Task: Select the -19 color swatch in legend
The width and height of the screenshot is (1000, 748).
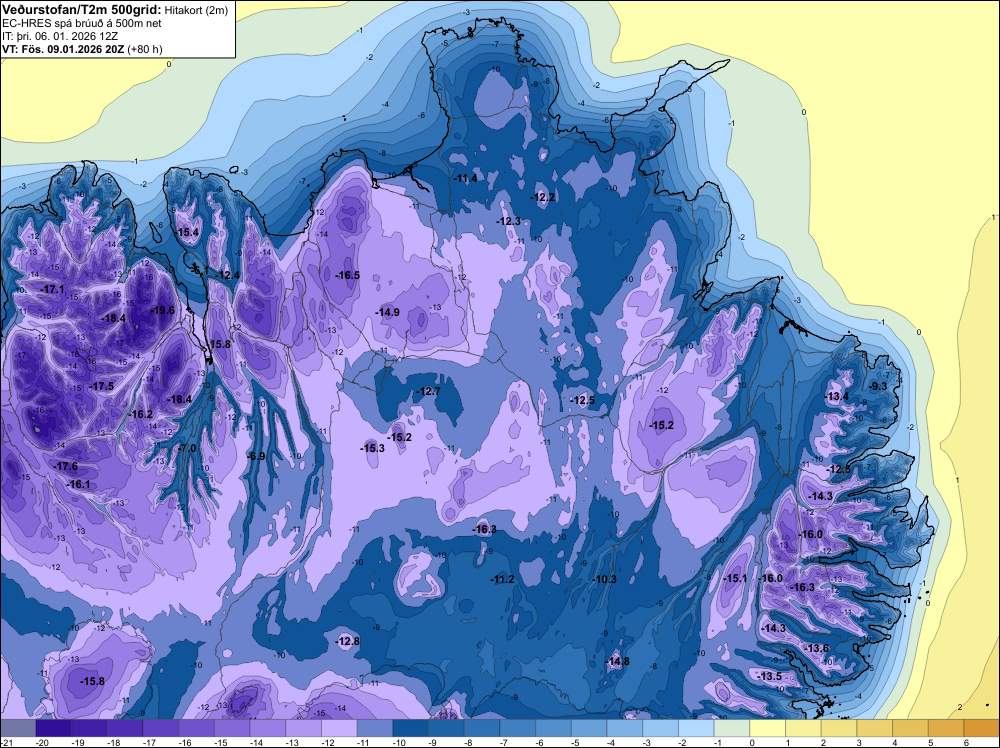Action: 89,728
